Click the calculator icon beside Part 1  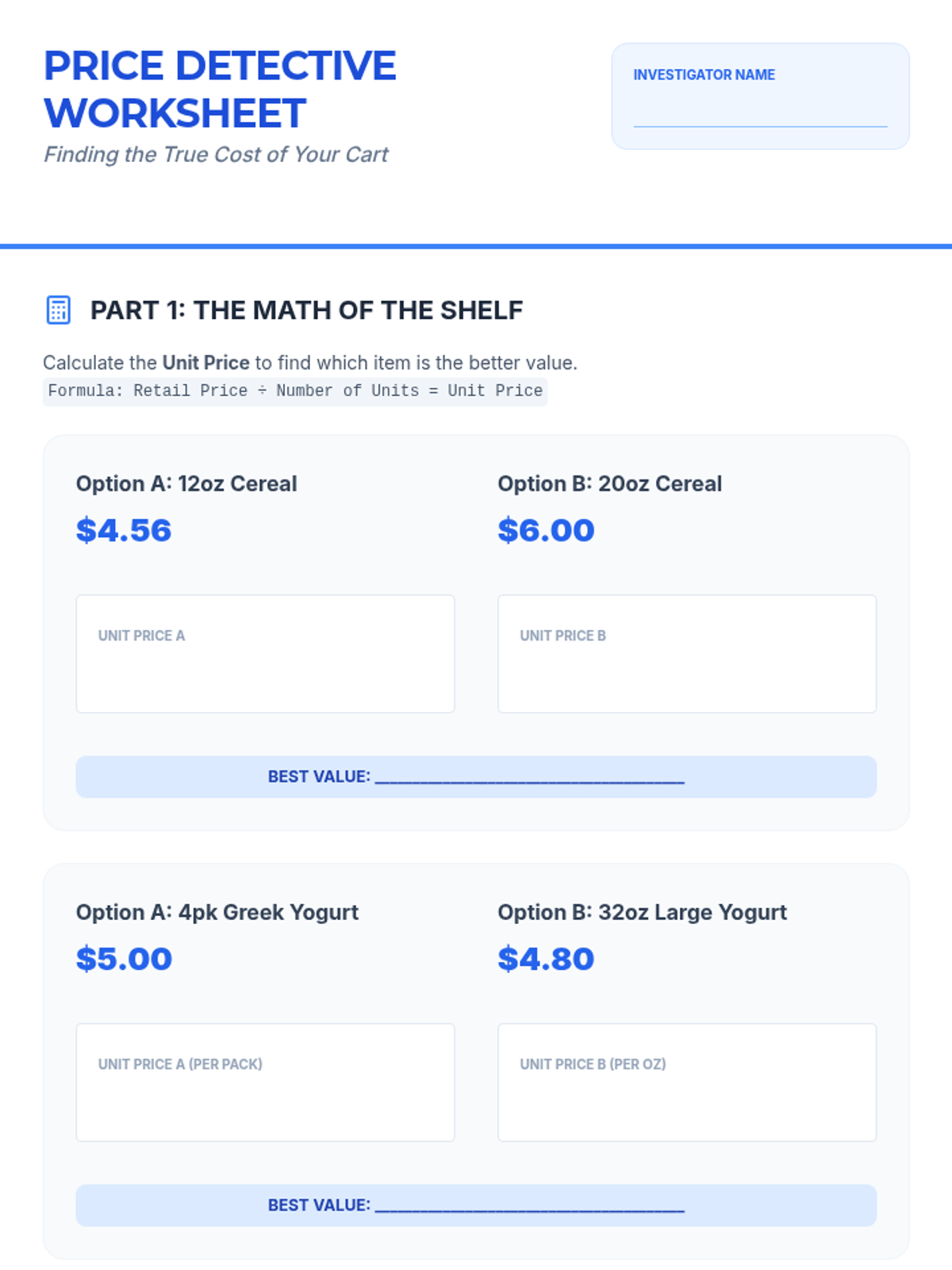59,310
